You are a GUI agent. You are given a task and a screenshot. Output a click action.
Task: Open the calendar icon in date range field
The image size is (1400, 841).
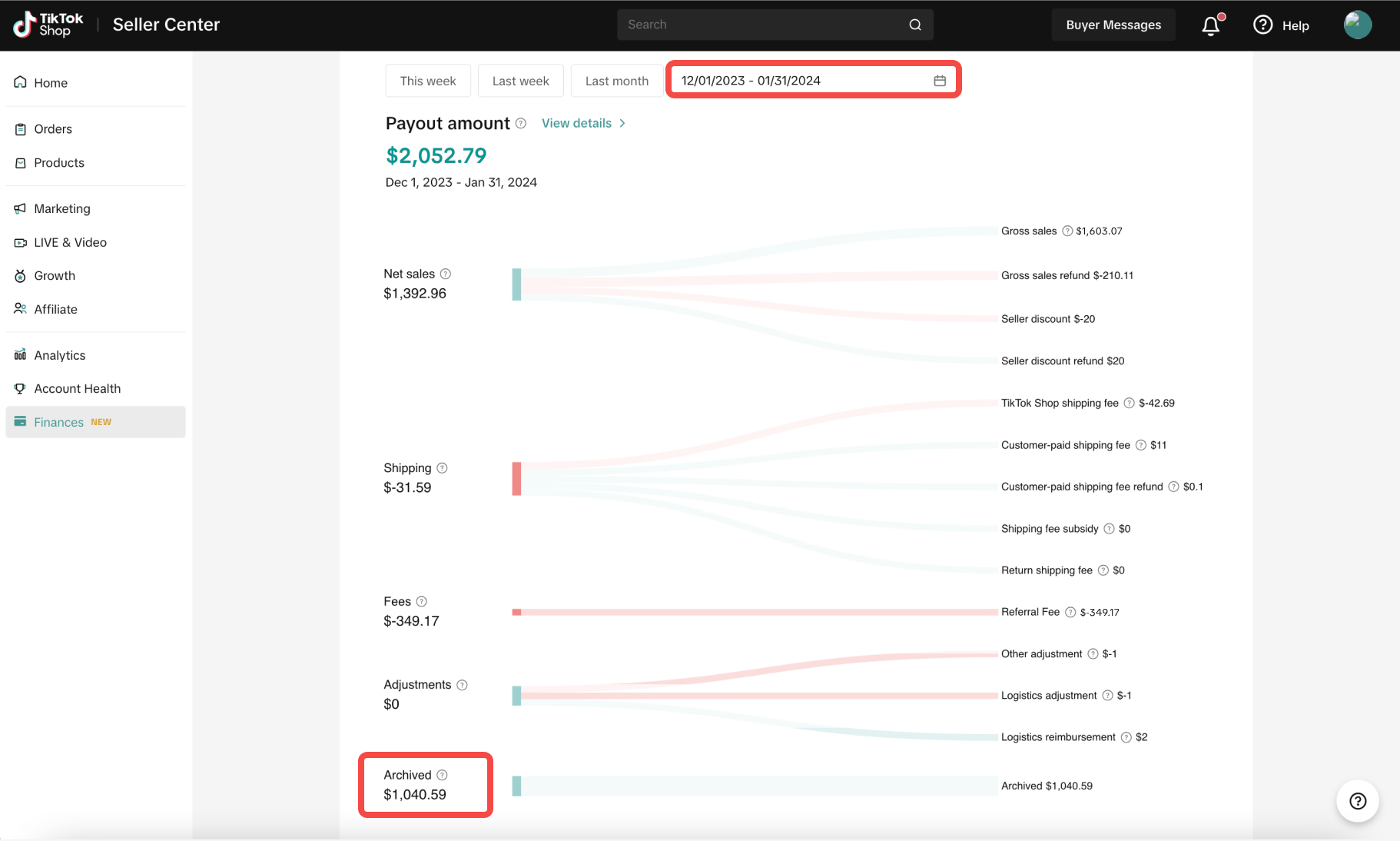[x=939, y=81]
